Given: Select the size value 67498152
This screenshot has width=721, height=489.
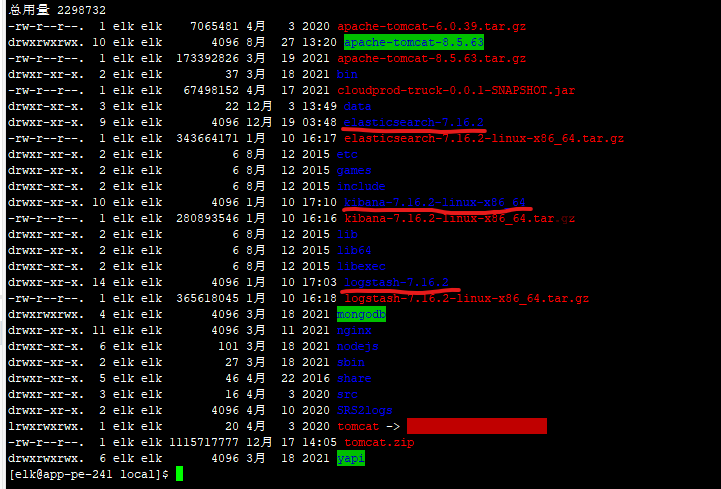Looking at the screenshot, I should point(211,90).
